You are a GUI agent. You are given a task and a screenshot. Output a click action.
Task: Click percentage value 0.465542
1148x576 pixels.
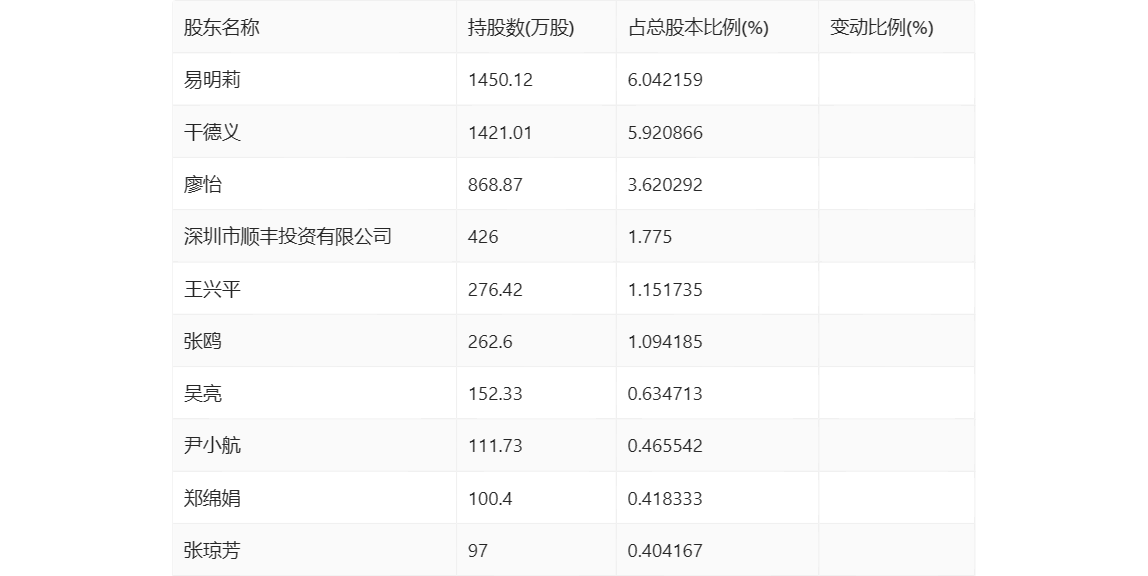click(665, 446)
